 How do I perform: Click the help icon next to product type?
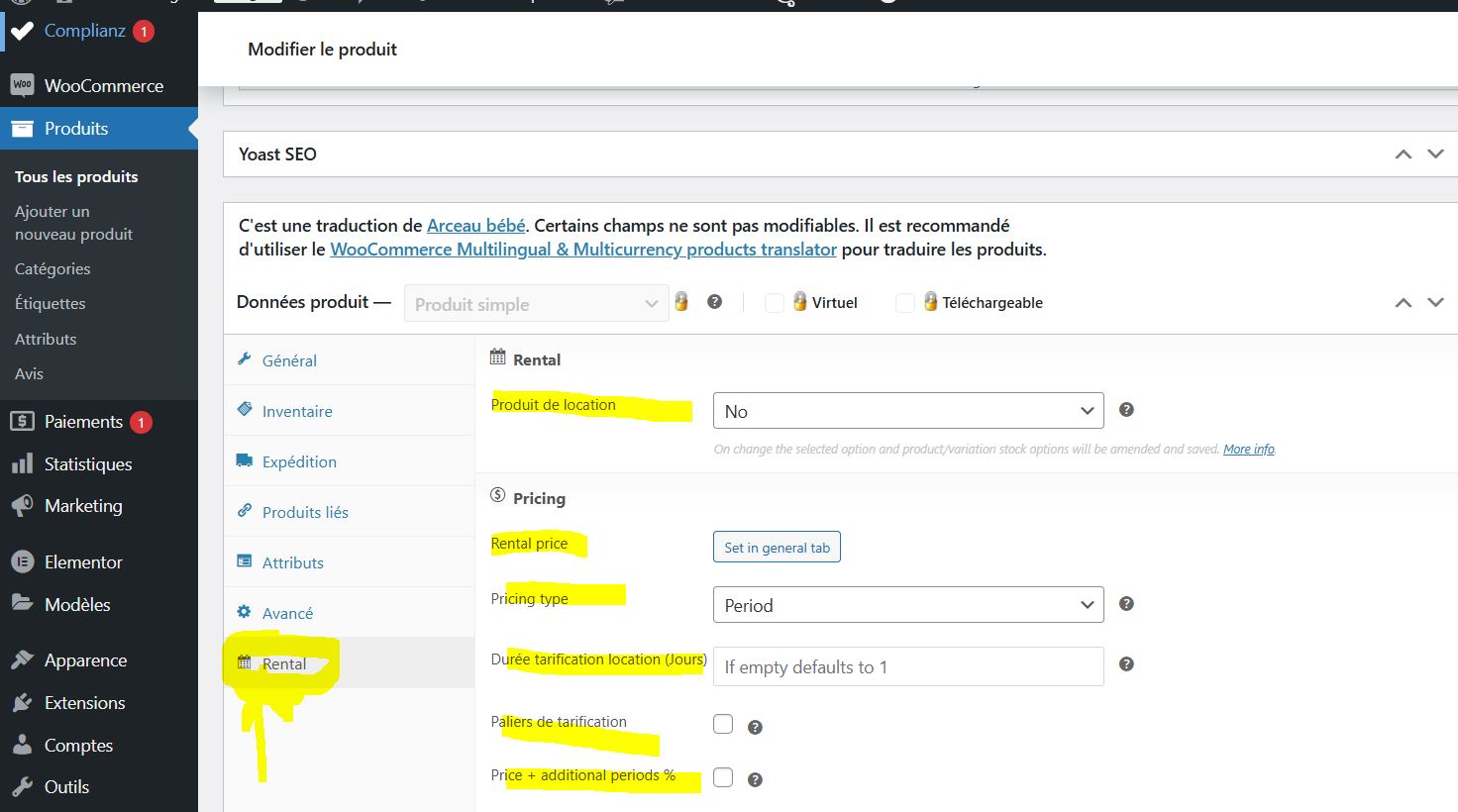(x=715, y=302)
